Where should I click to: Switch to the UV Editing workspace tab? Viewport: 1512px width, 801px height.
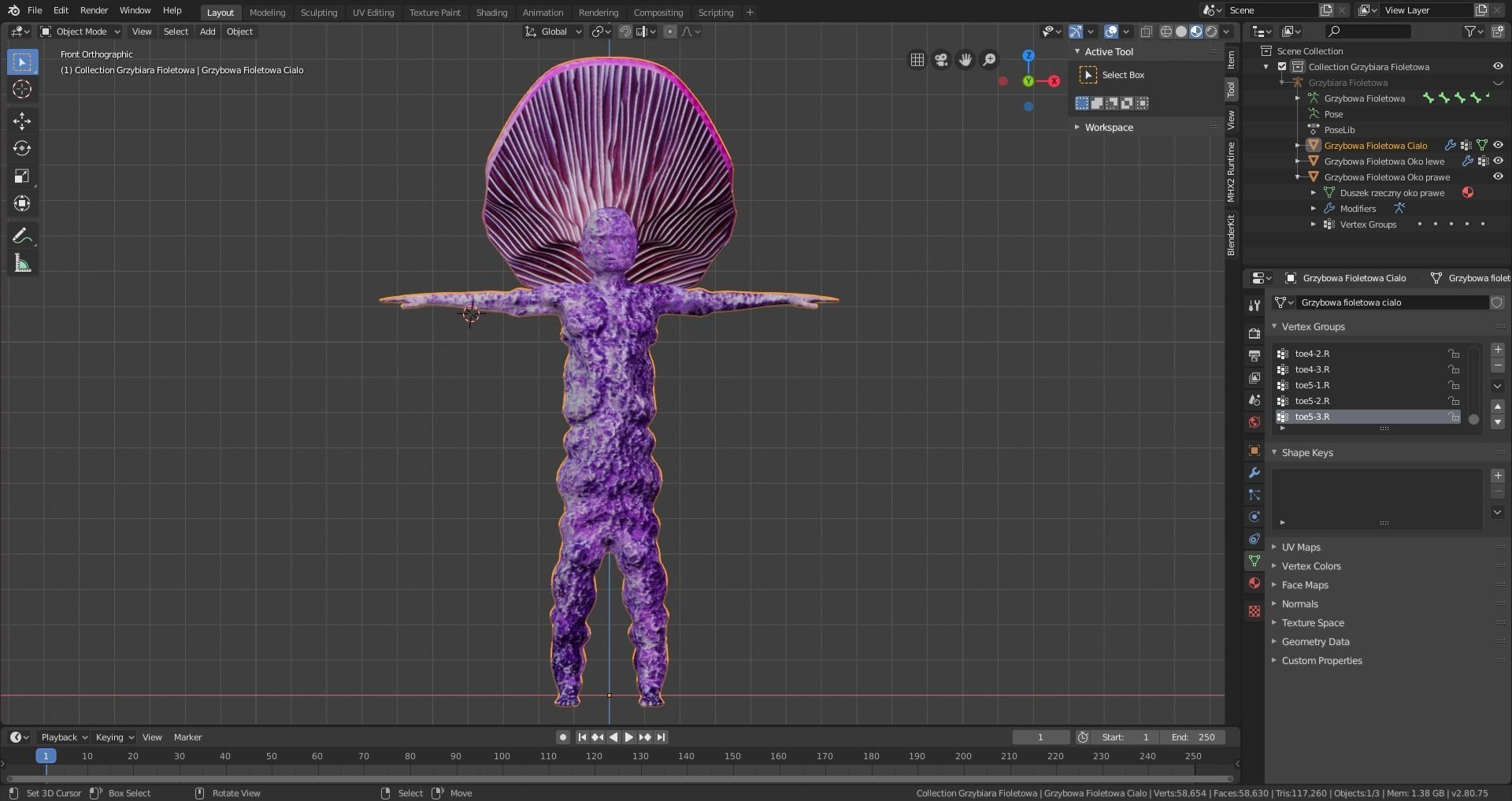pyautogui.click(x=373, y=12)
